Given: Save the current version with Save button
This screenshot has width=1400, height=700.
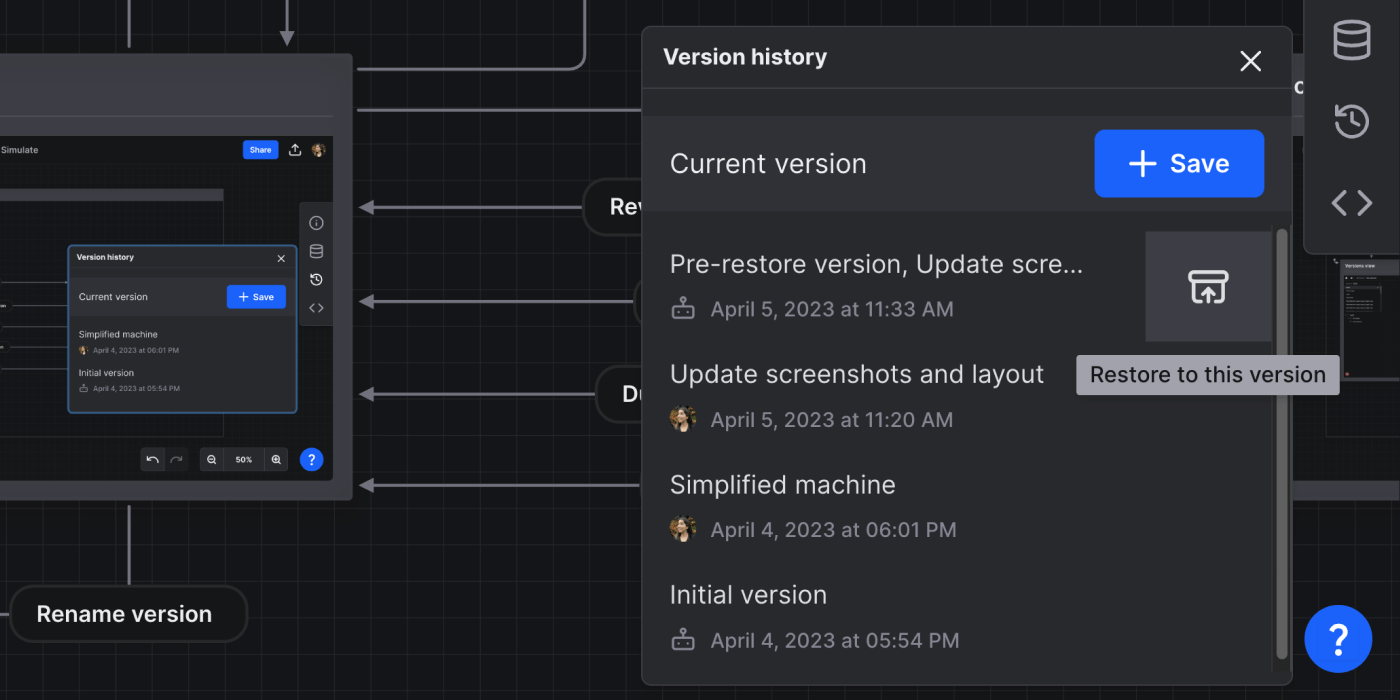Looking at the screenshot, I should 1179,164.
